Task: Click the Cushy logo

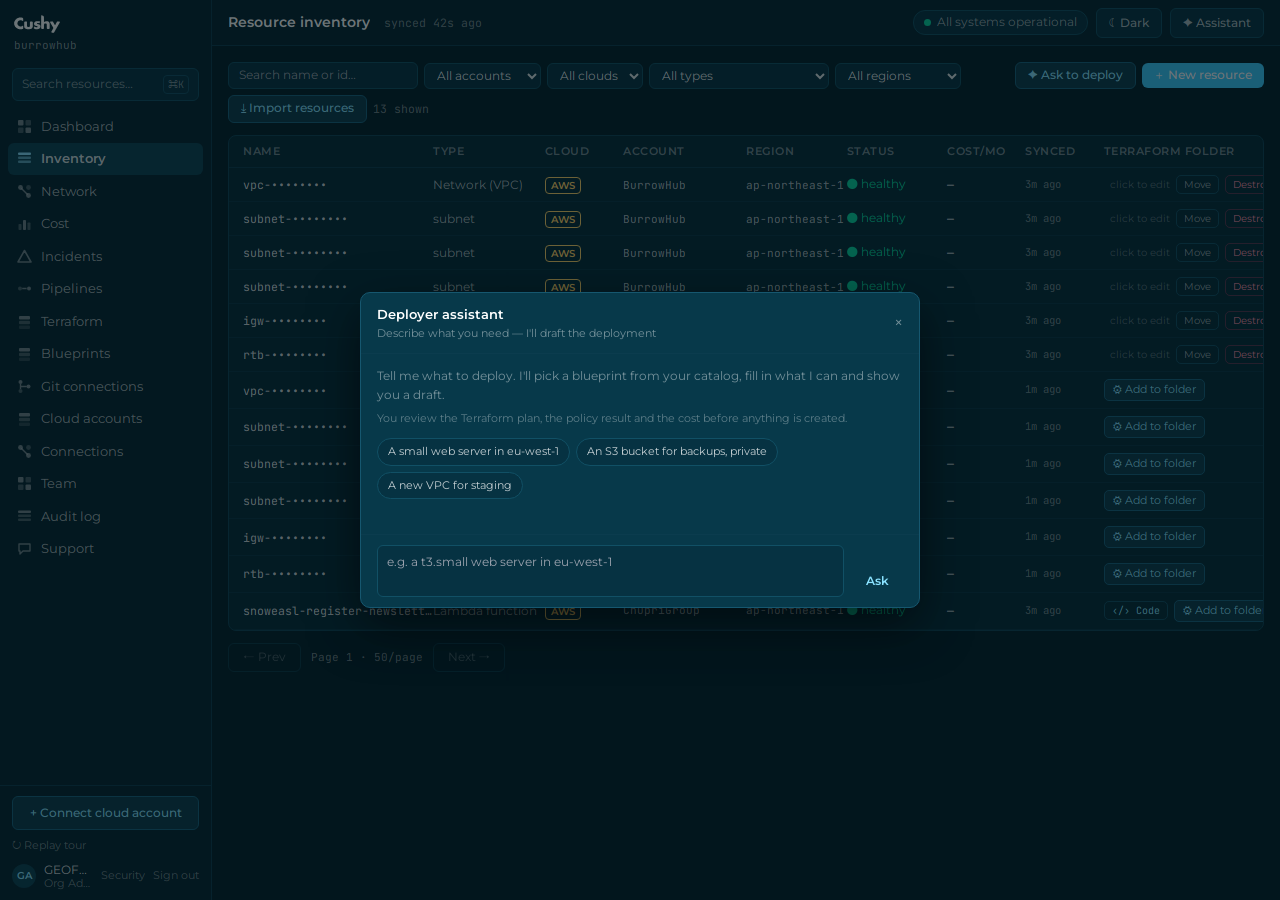Action: (37, 24)
